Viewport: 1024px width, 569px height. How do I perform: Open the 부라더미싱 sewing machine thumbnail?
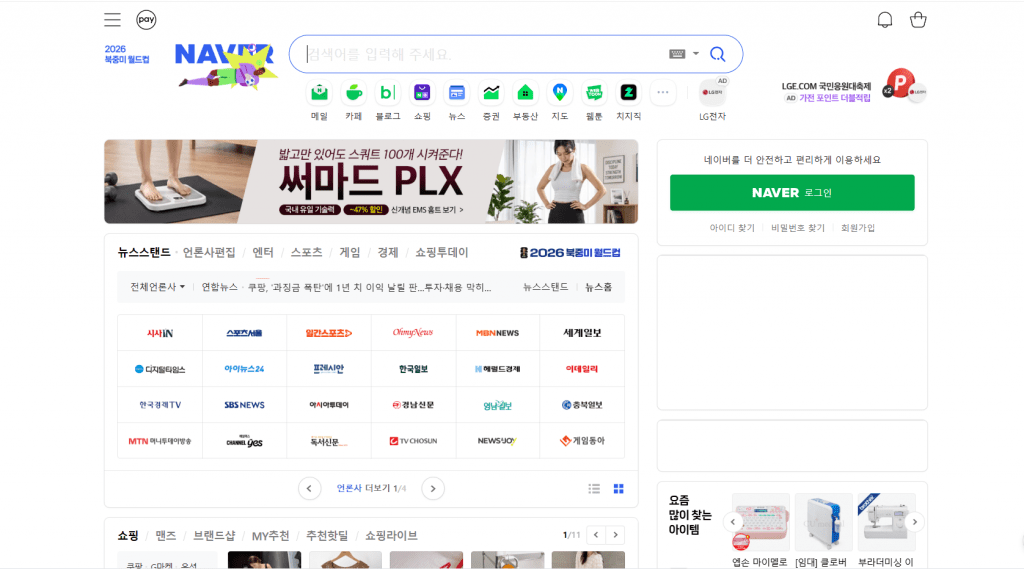tap(886, 522)
